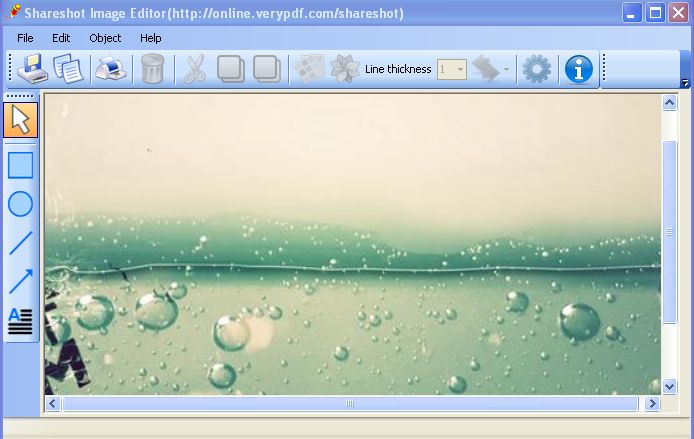This screenshot has width=694, height=439.
Task: Click the horizontal scrollbar thumb
Action: click(350, 403)
